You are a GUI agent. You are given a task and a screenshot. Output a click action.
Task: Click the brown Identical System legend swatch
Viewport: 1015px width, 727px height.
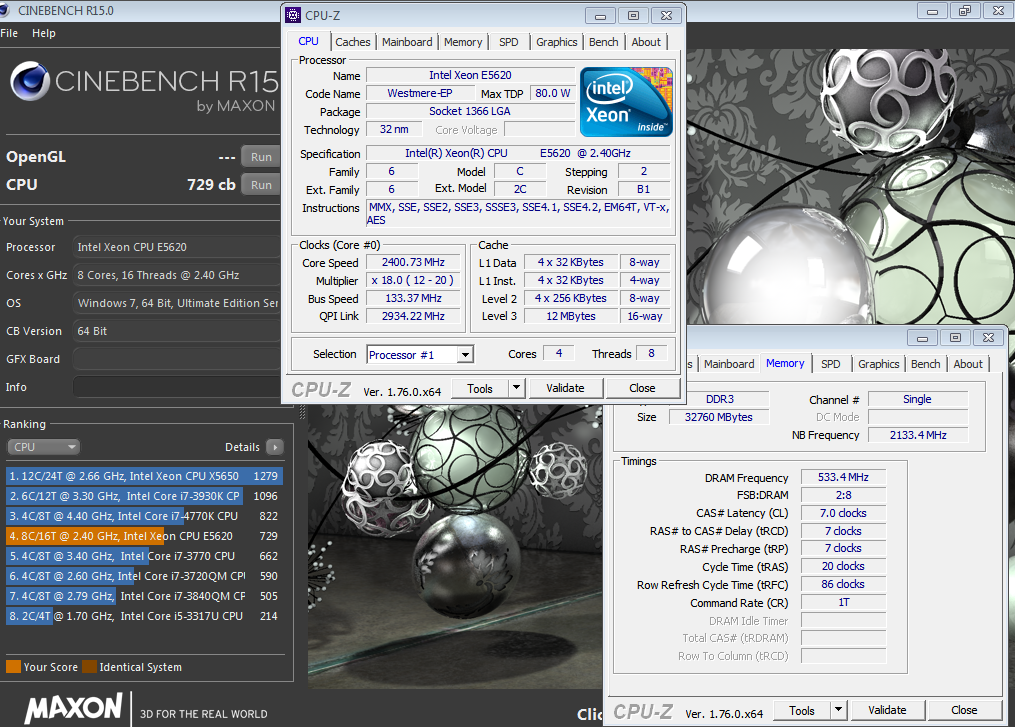[x=89, y=666]
